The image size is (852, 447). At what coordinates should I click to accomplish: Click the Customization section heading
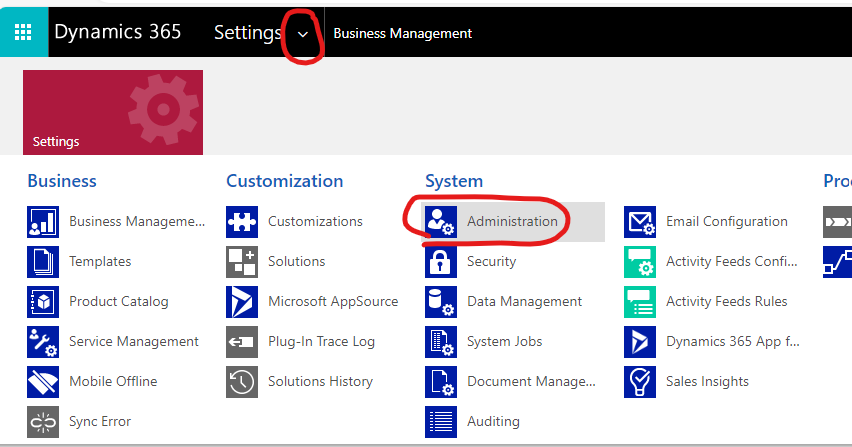(285, 181)
